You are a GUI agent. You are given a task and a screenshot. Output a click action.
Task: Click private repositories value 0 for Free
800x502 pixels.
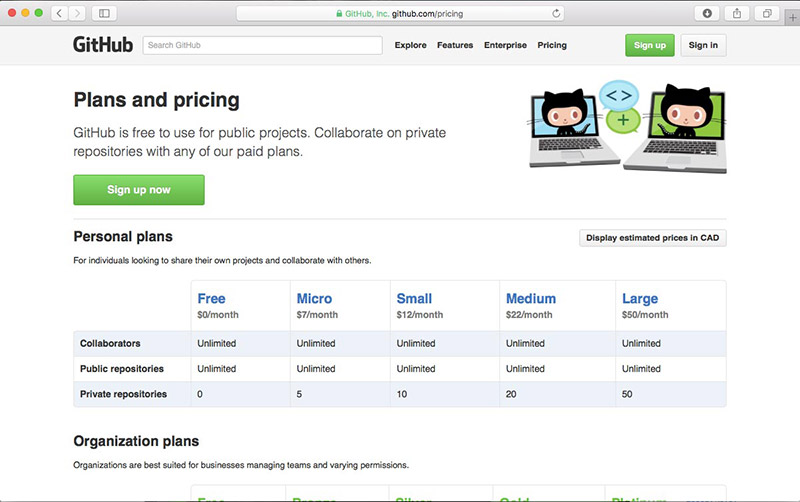click(199, 394)
